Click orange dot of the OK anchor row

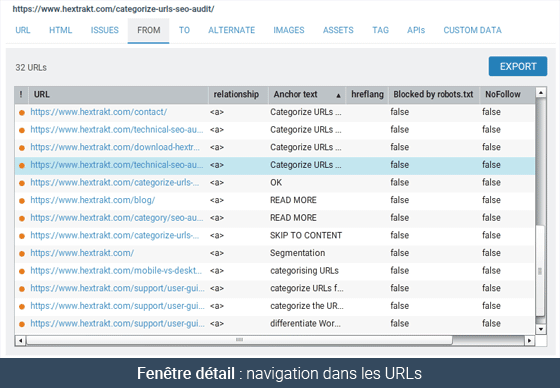pyautogui.click(x=22, y=183)
